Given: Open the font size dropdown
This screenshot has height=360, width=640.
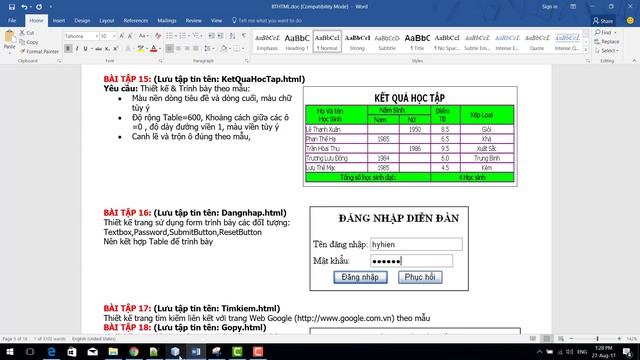Looking at the screenshot, I should click(x=114, y=36).
